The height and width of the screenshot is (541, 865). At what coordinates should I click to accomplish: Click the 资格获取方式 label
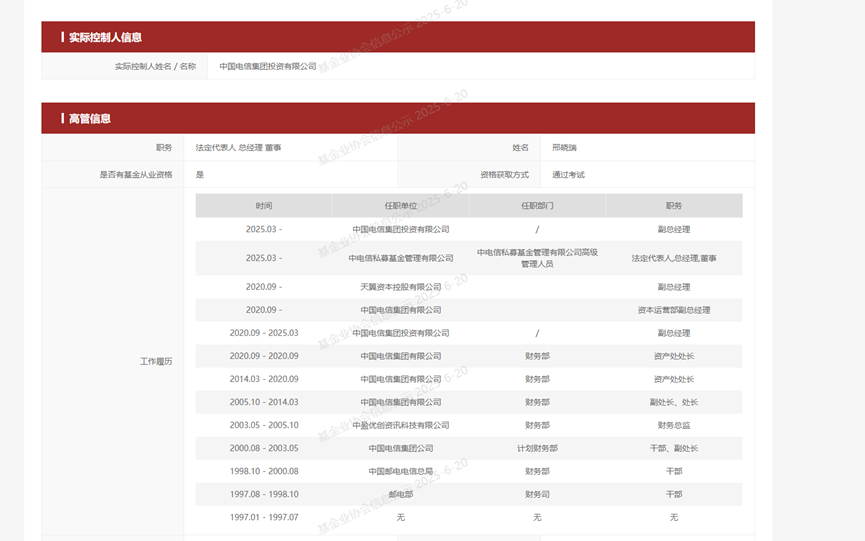click(504, 175)
